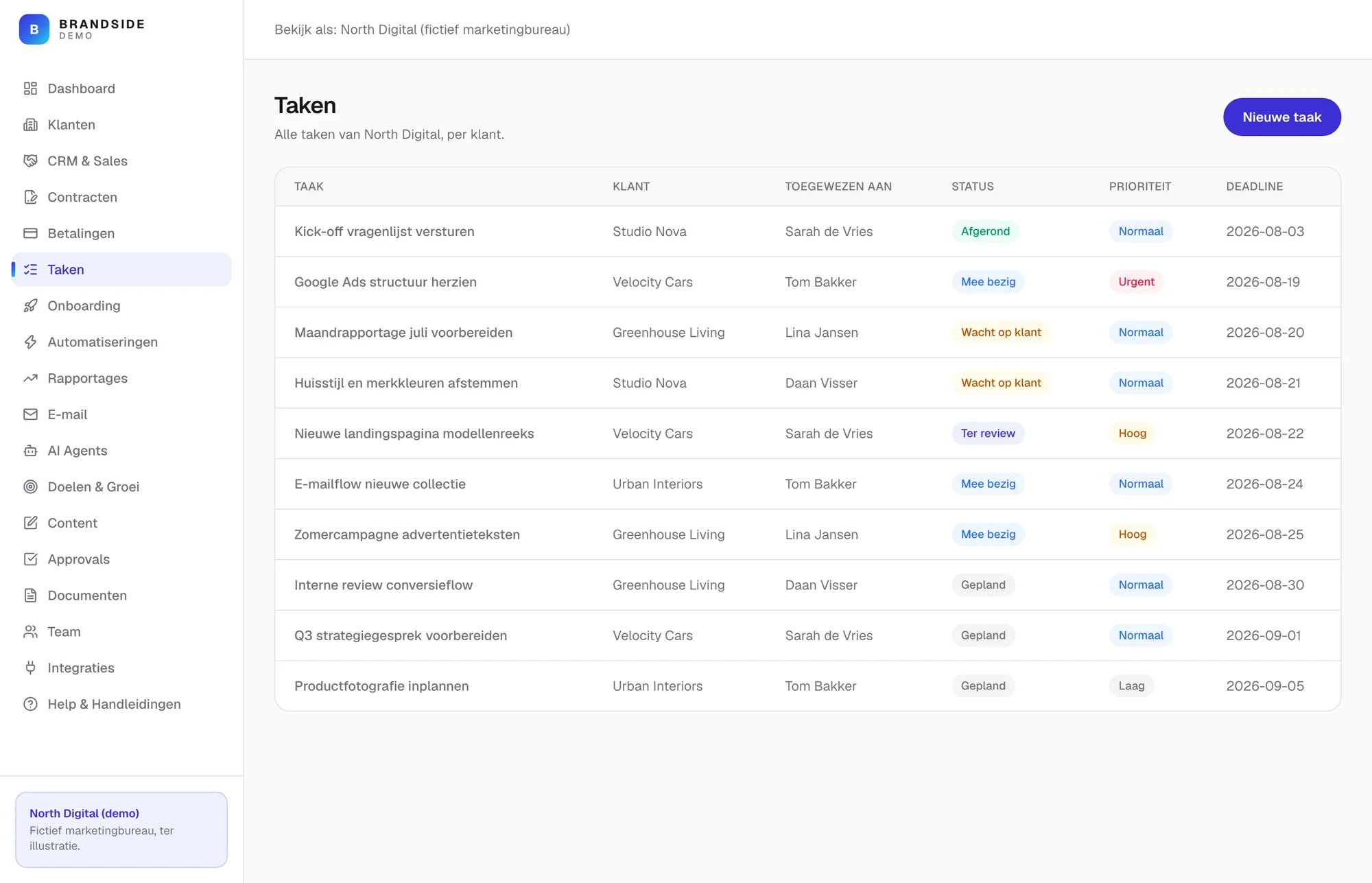Click the PRIORITEIT column header
Viewport: 1372px width, 883px height.
point(1140,187)
